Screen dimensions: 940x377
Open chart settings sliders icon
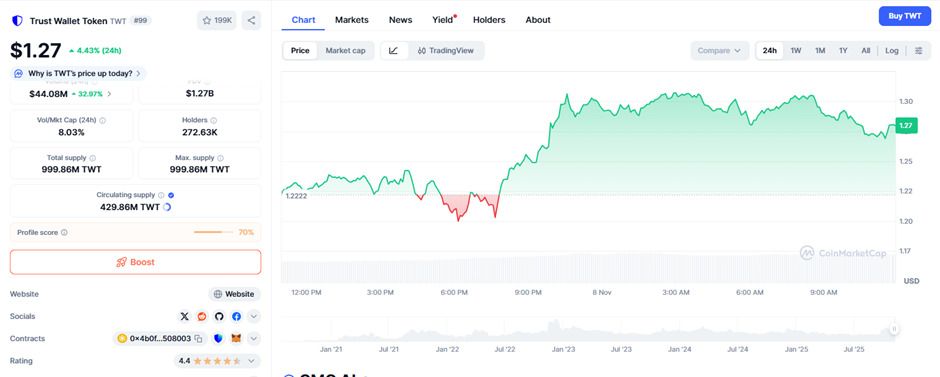click(x=918, y=51)
